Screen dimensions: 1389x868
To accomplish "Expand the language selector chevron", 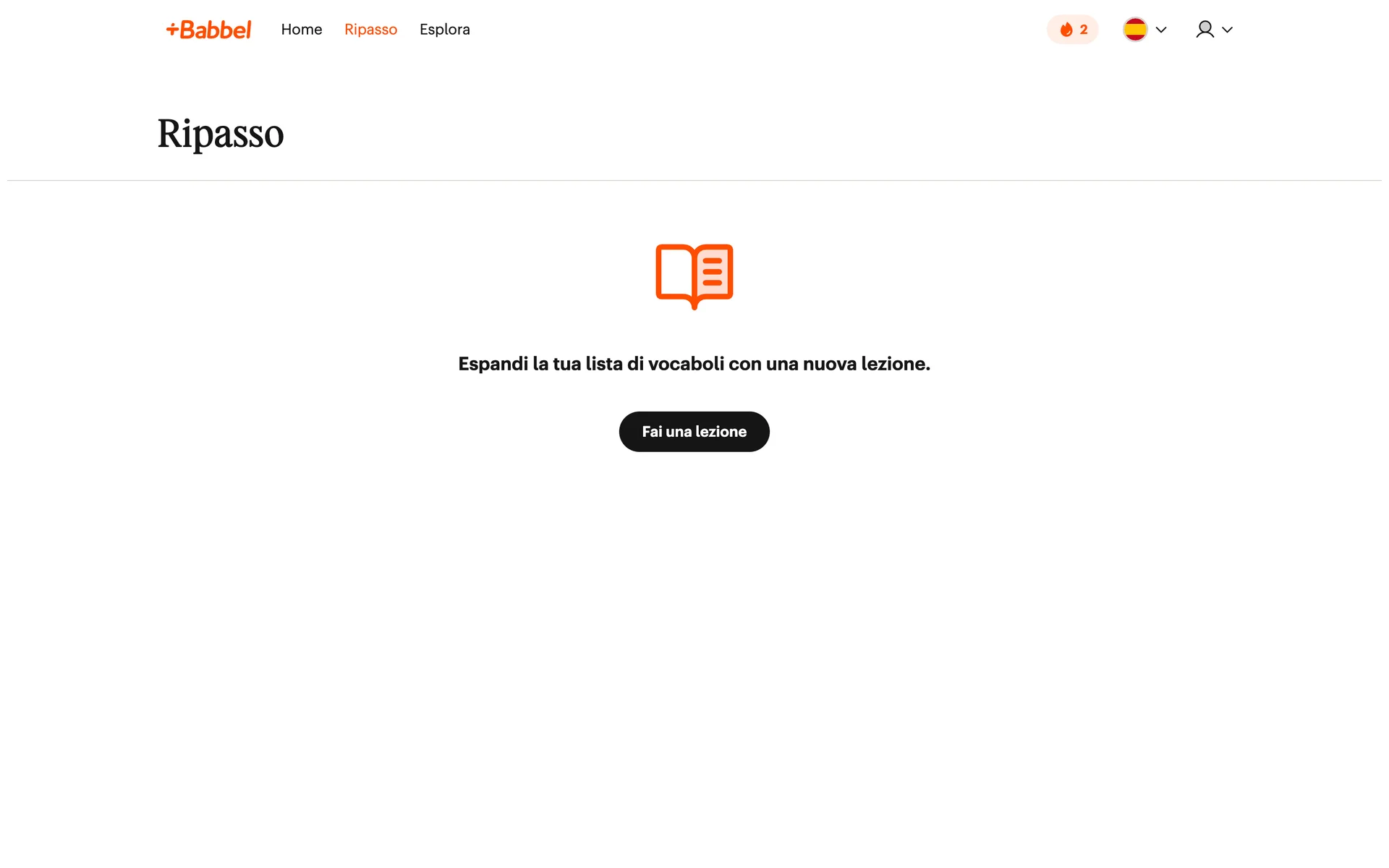I will pos(1161,30).
